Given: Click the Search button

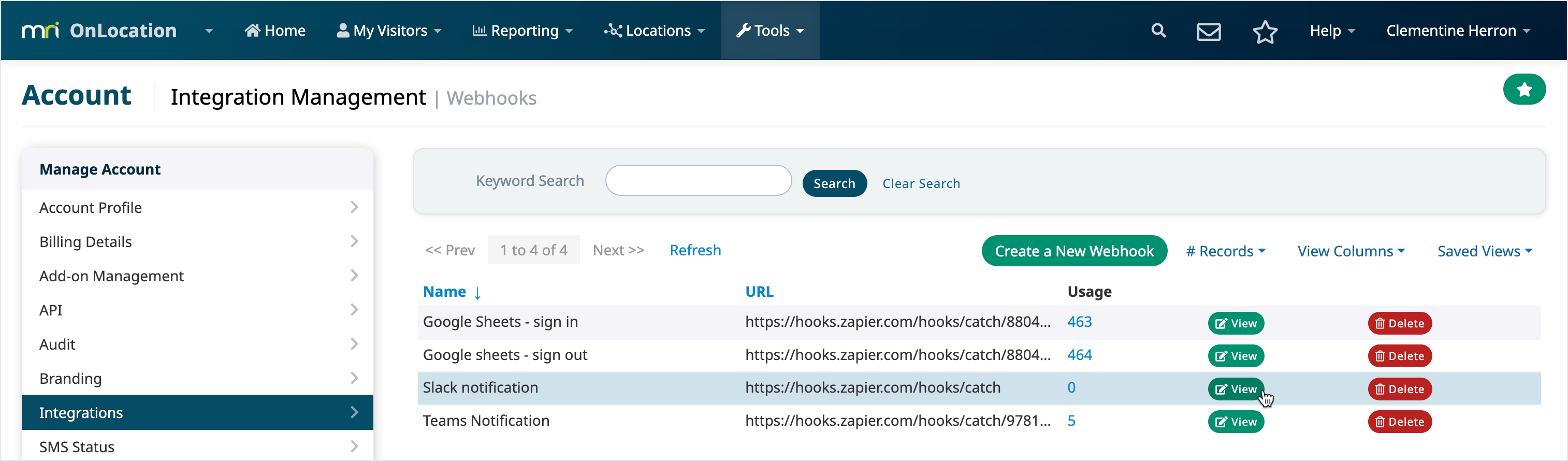Looking at the screenshot, I should pos(834,183).
